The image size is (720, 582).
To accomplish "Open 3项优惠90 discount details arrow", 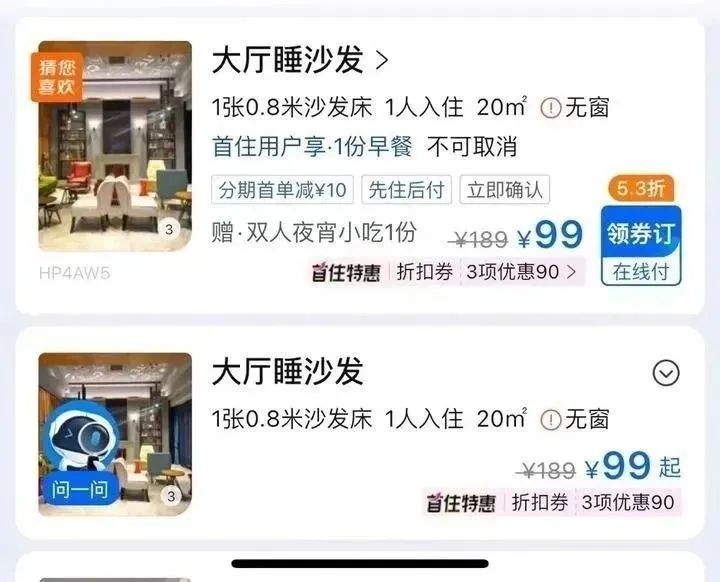I will 571,272.
